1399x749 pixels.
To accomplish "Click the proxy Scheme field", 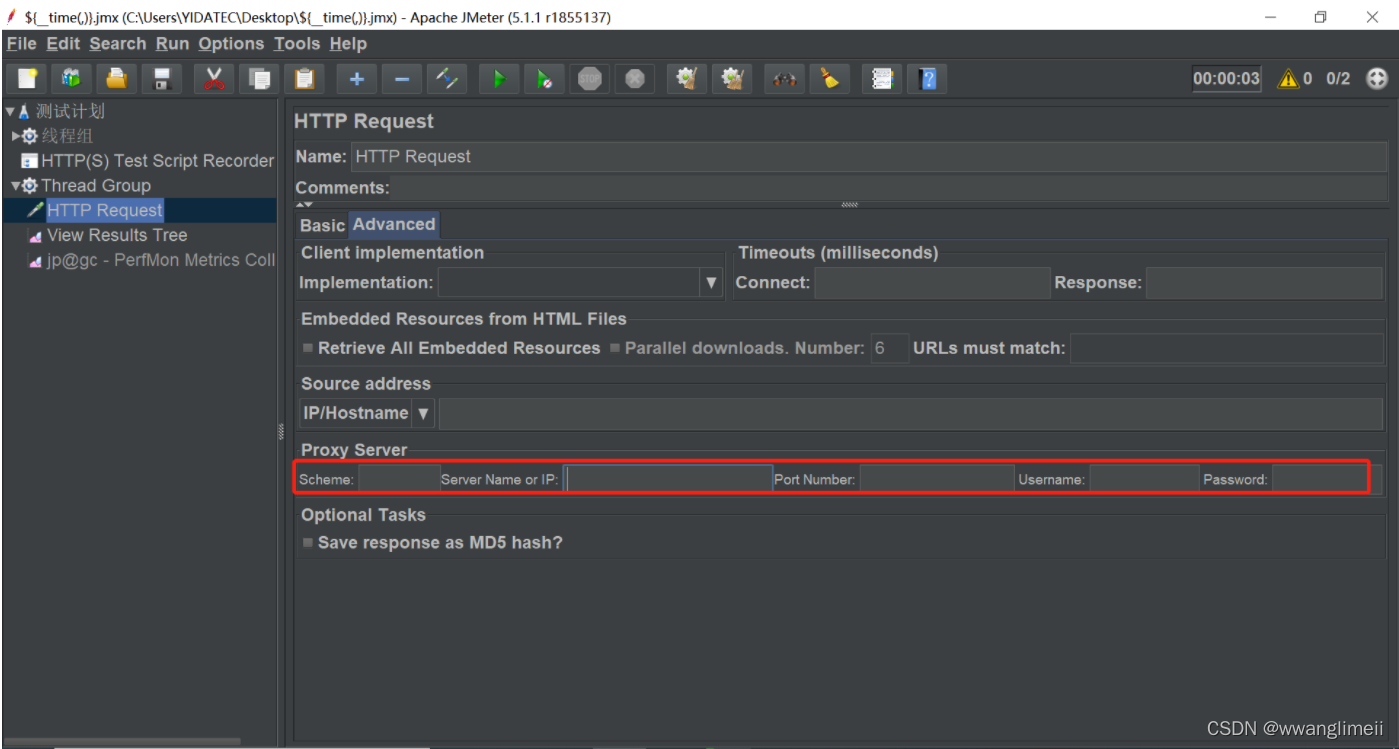I will (x=399, y=479).
